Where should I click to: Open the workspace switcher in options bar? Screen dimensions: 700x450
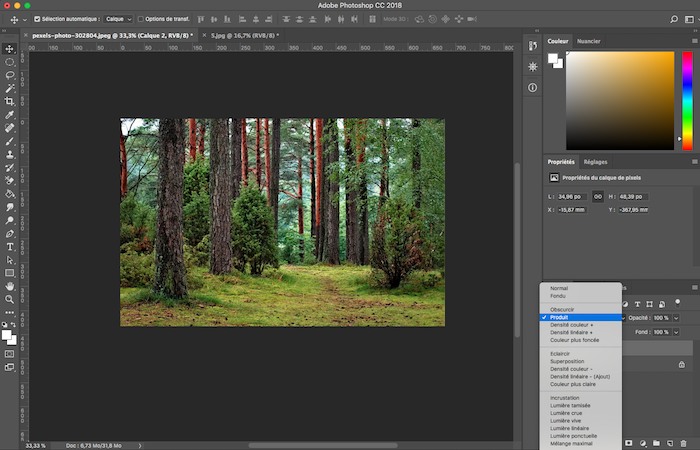coord(690,19)
